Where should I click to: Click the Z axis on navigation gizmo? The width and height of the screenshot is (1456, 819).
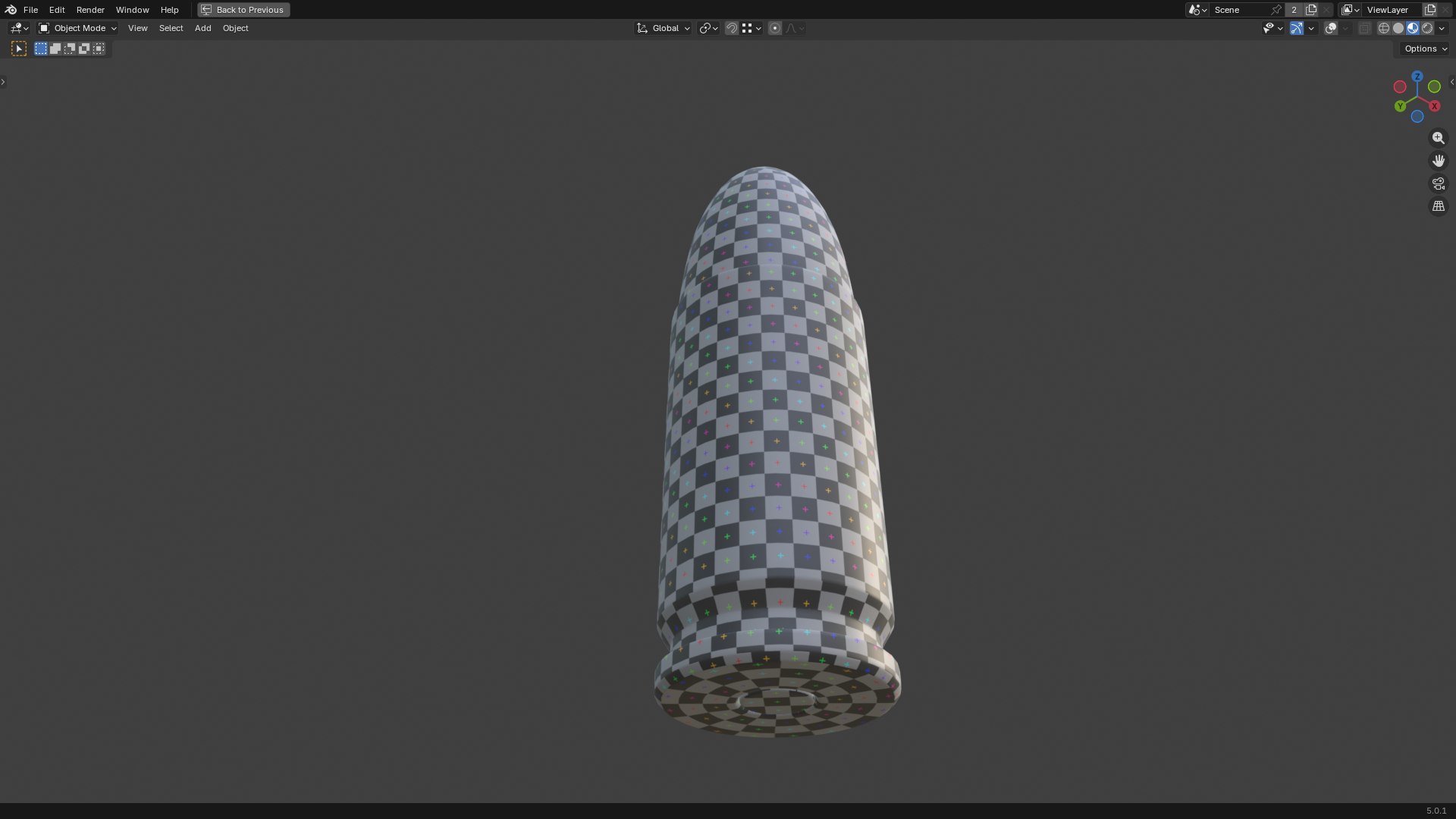pos(1417,77)
